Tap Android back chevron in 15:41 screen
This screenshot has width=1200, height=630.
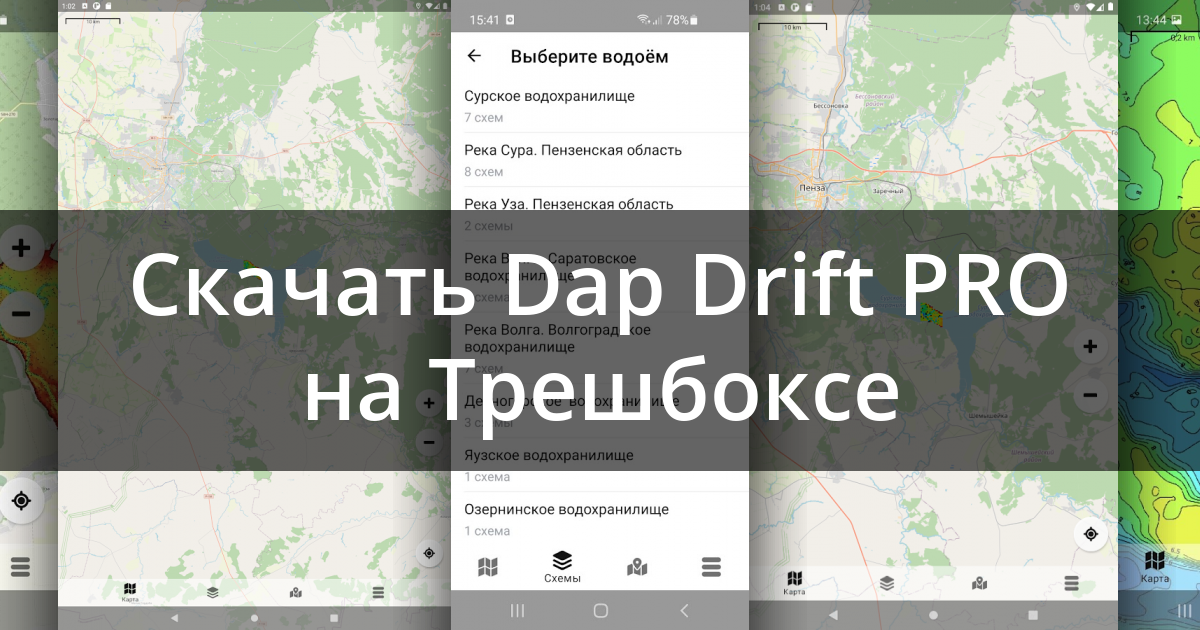coord(684,610)
